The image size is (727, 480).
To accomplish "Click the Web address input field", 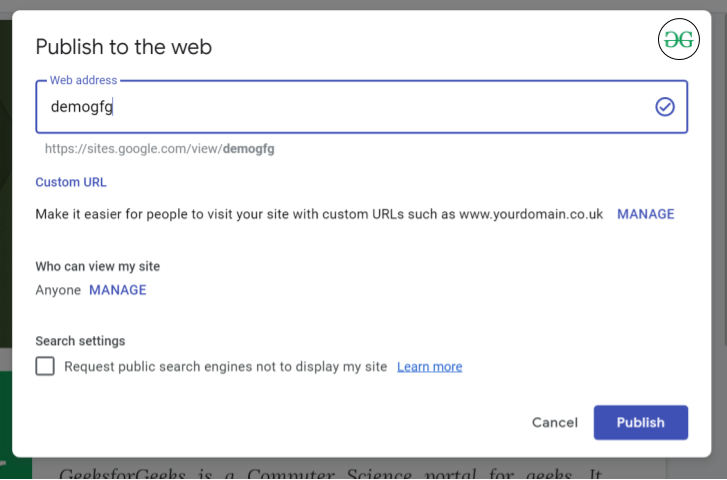I will pyautogui.click(x=340, y=107).
